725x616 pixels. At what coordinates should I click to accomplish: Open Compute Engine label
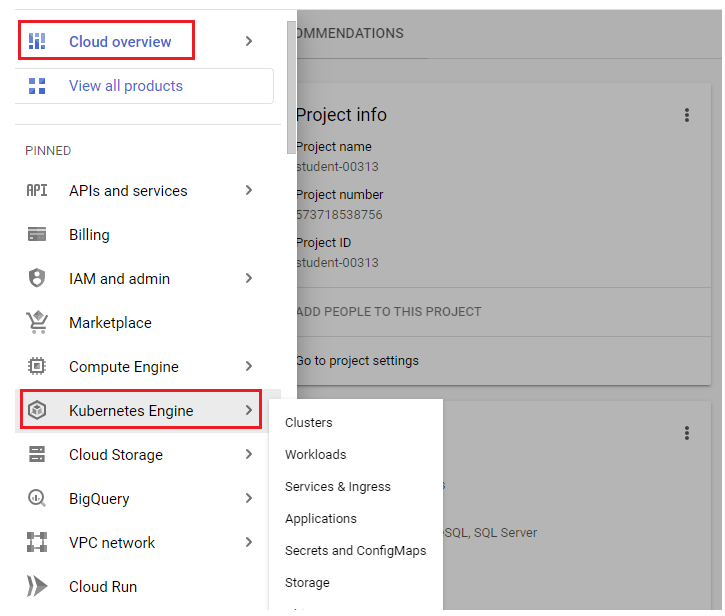point(123,367)
